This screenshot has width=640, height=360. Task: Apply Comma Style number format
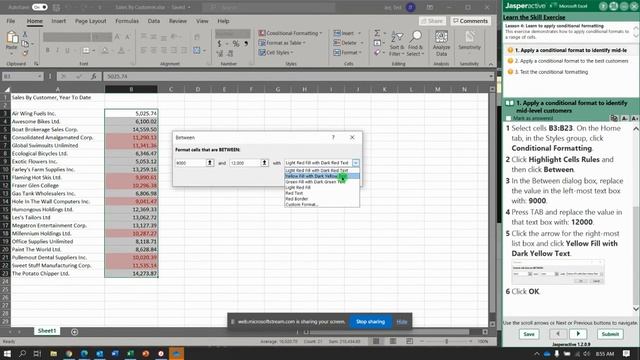[246, 44]
